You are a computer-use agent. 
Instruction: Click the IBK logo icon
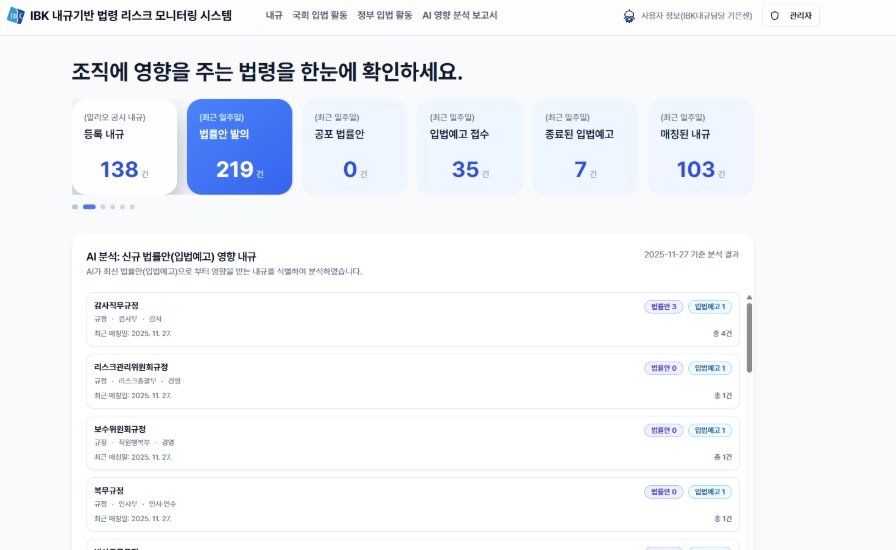[16, 16]
